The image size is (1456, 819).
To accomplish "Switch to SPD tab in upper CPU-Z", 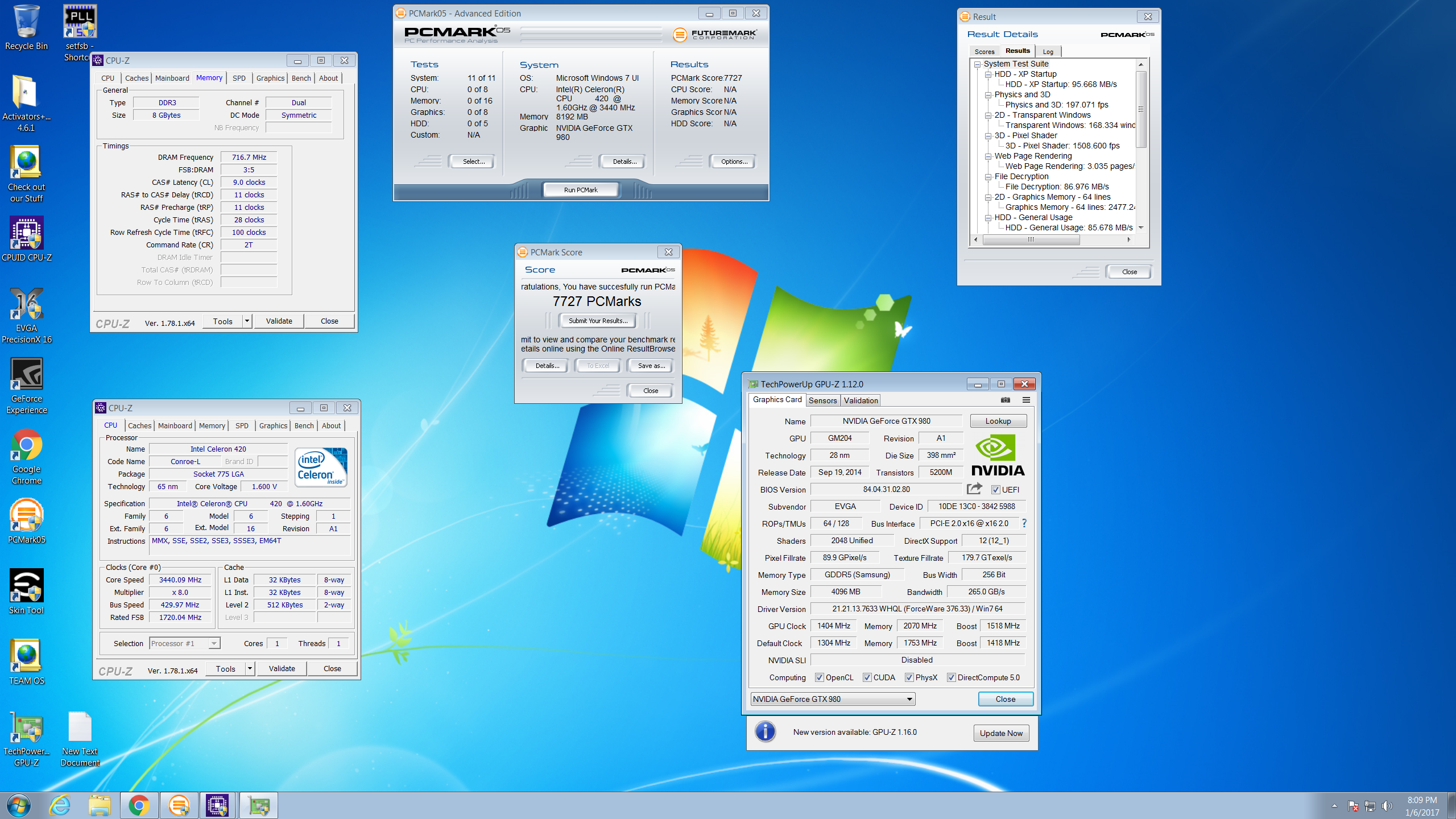I will coord(239,78).
